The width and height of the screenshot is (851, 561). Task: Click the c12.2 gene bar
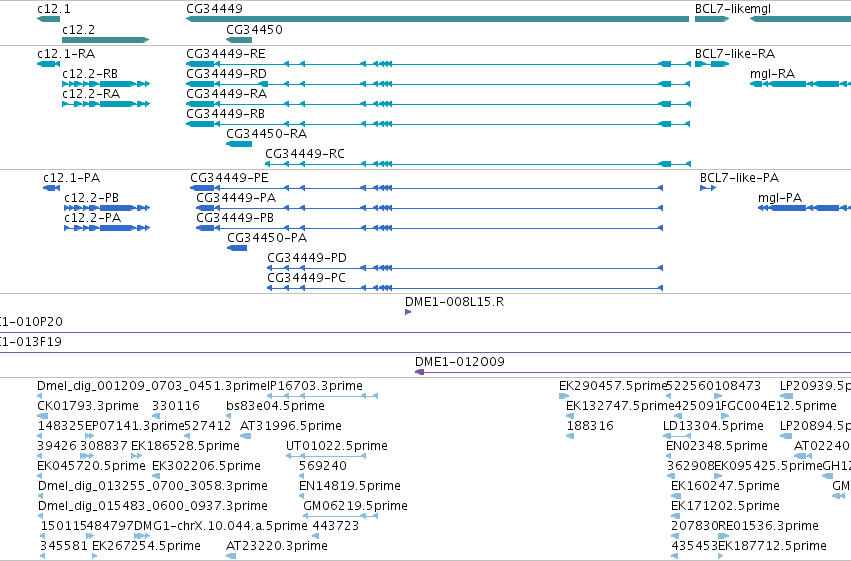(105, 40)
